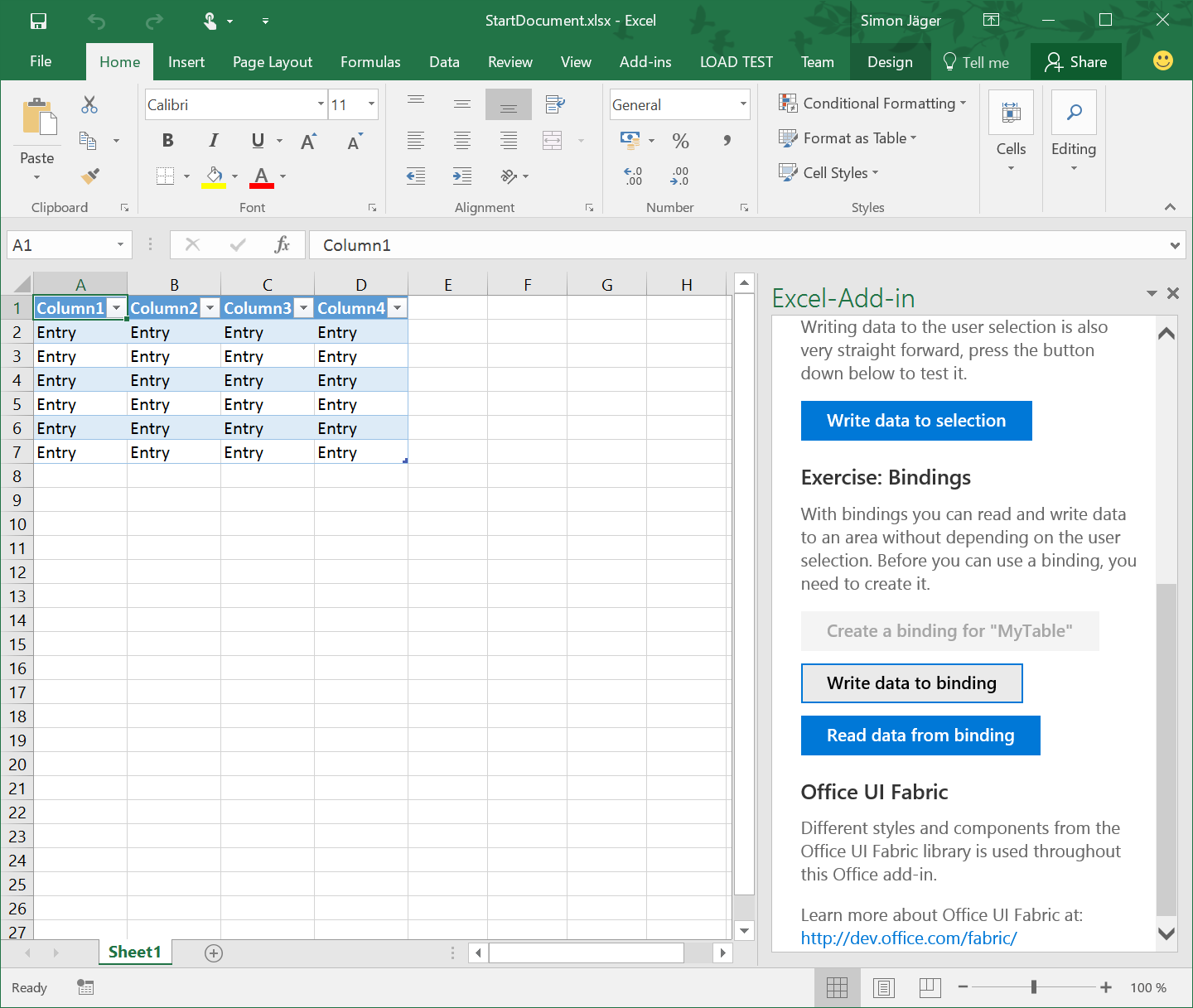Click Read data from binding button
1193x1008 pixels.
pyautogui.click(x=920, y=736)
